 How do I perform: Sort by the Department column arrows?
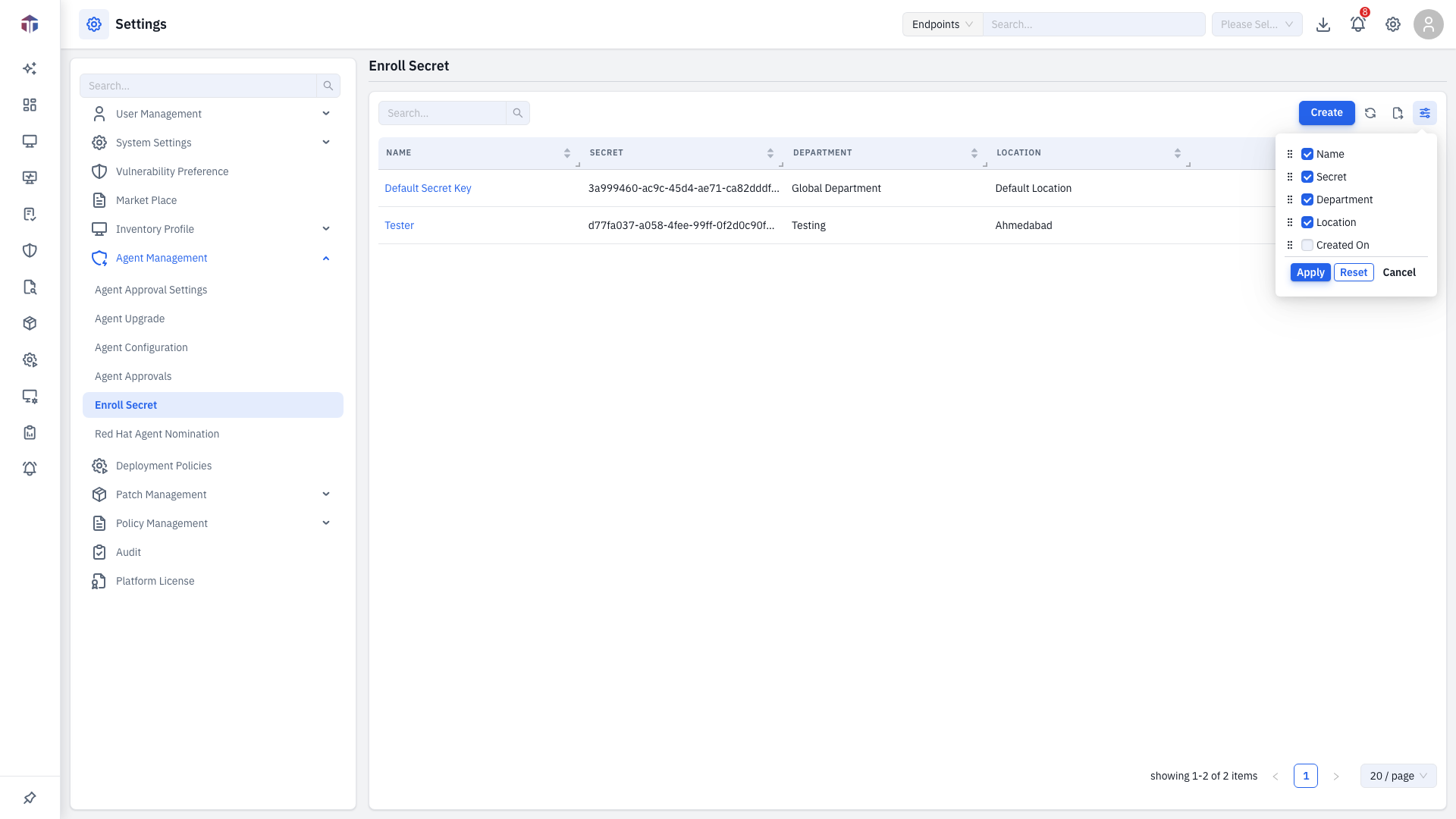tap(974, 153)
